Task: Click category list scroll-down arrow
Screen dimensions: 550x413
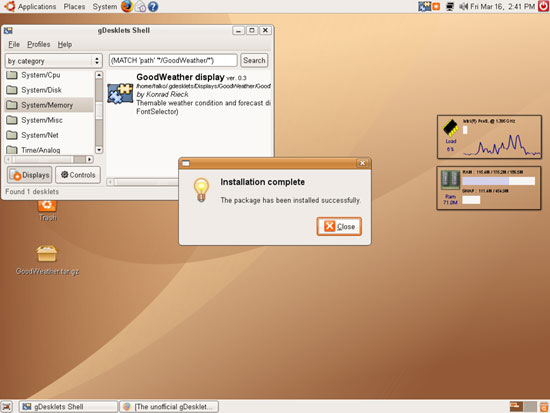Action: pyautogui.click(x=99, y=150)
